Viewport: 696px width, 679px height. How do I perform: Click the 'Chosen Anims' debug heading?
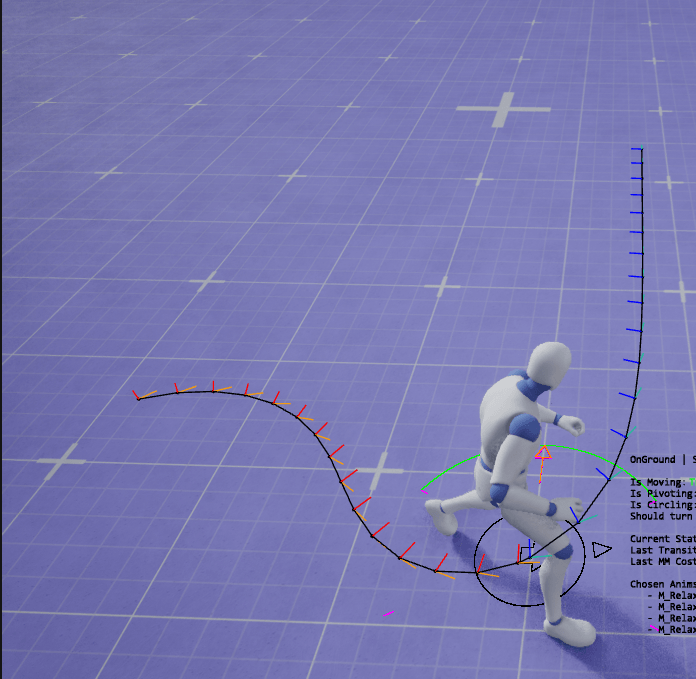(663, 584)
